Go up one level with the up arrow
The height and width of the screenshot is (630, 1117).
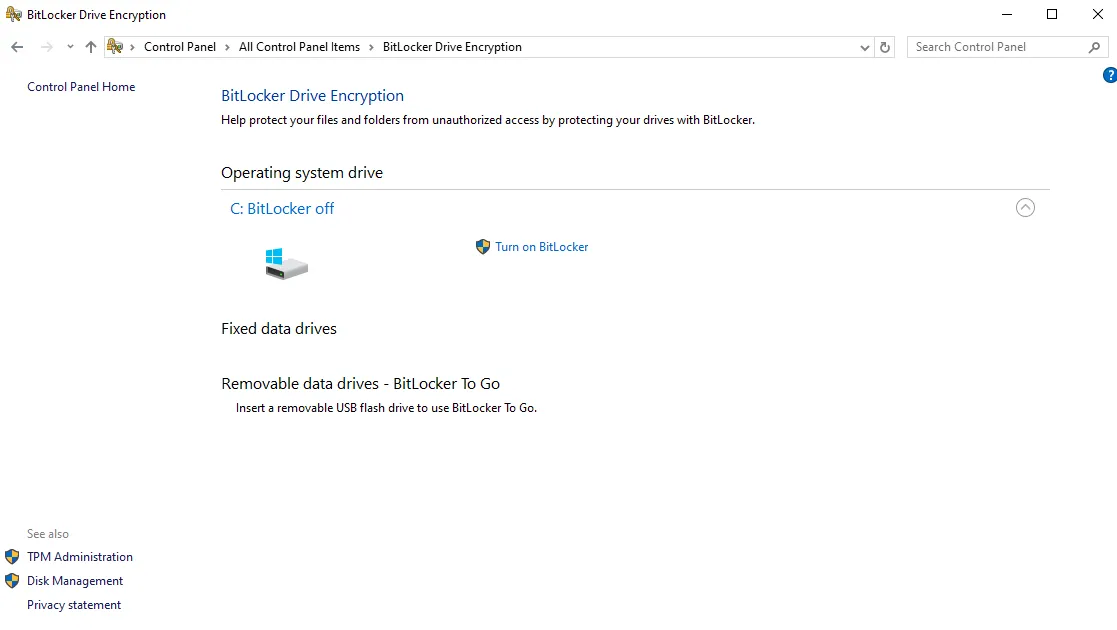(x=90, y=46)
